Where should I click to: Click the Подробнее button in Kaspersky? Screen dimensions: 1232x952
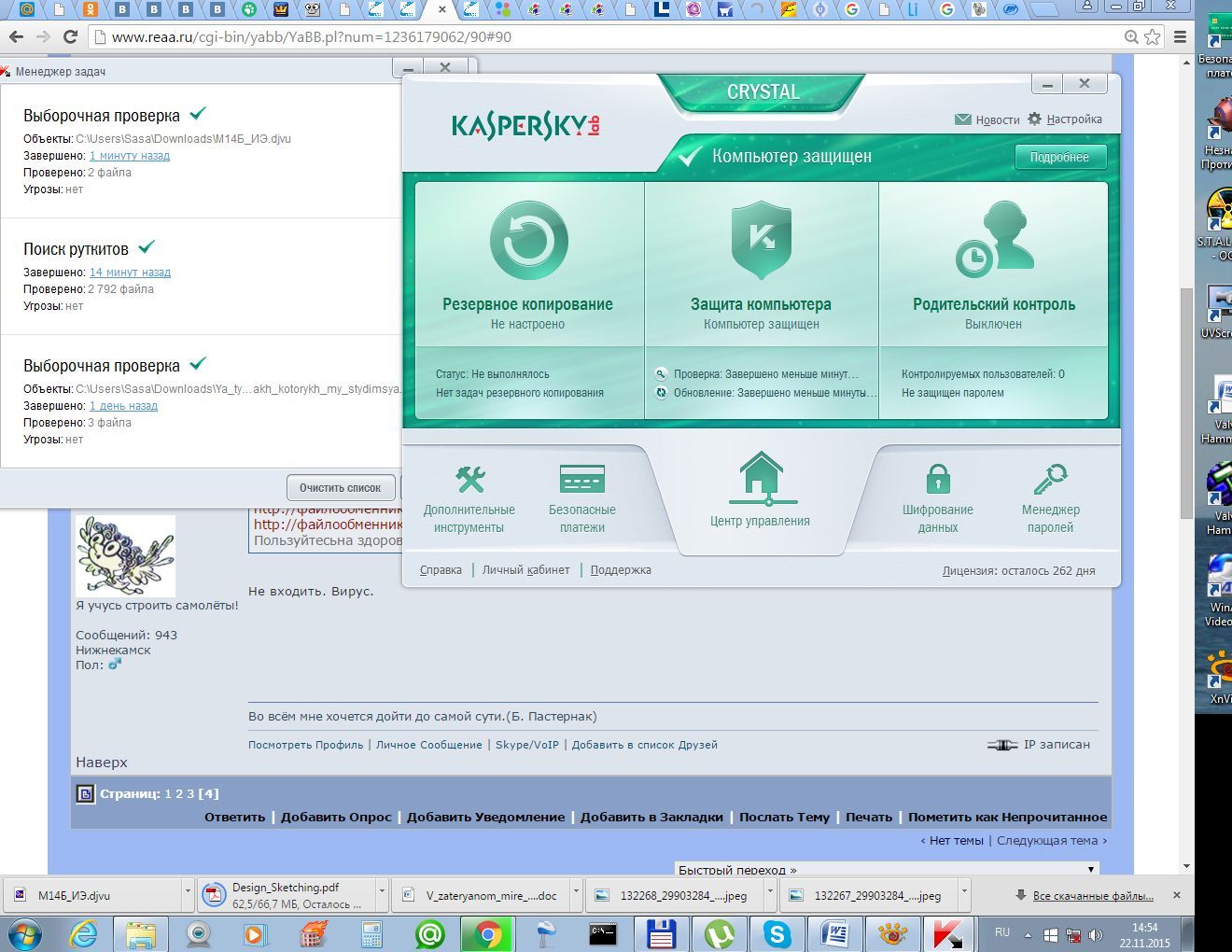1059,157
